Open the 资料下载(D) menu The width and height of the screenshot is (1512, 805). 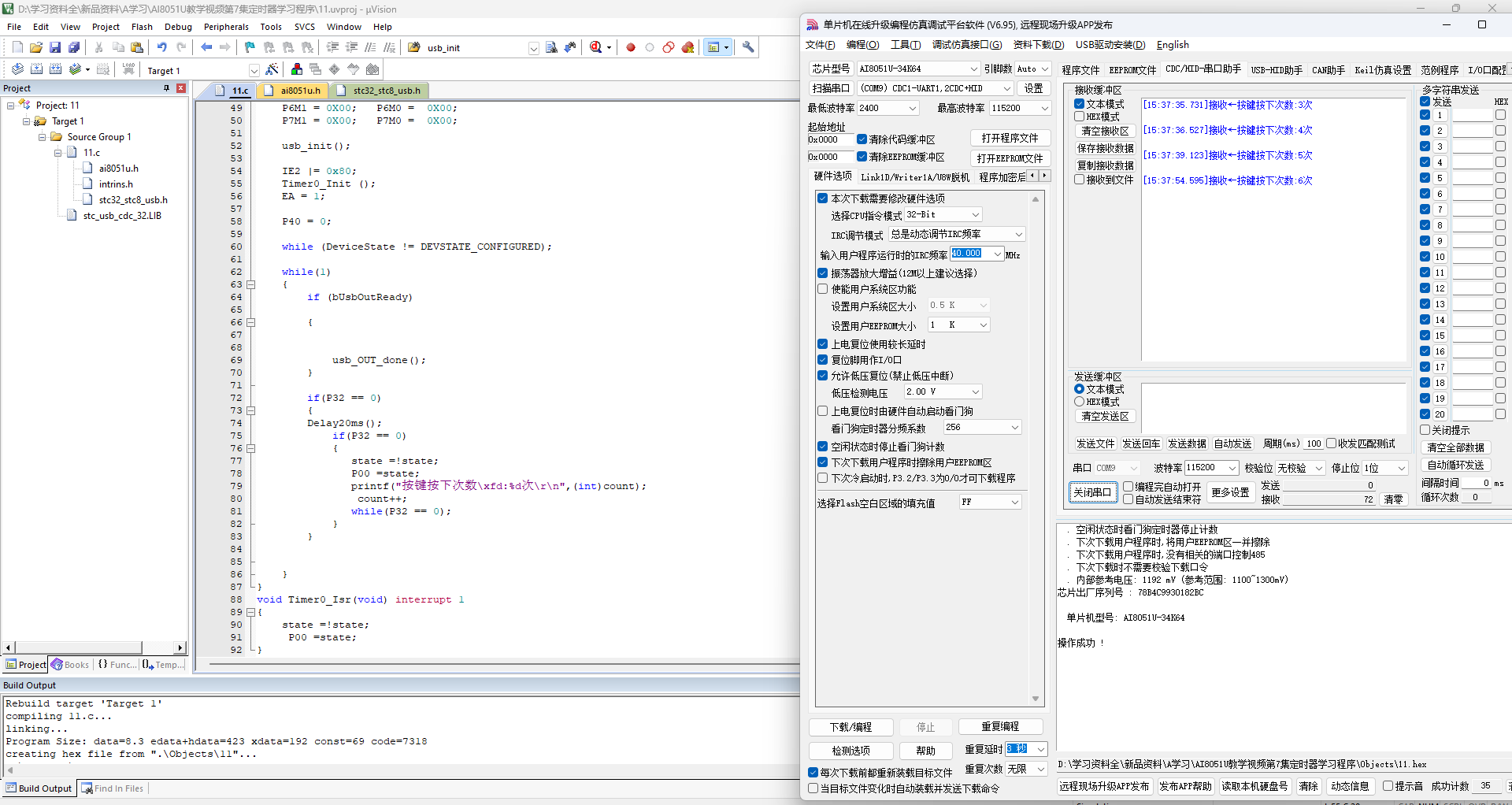pos(1038,45)
